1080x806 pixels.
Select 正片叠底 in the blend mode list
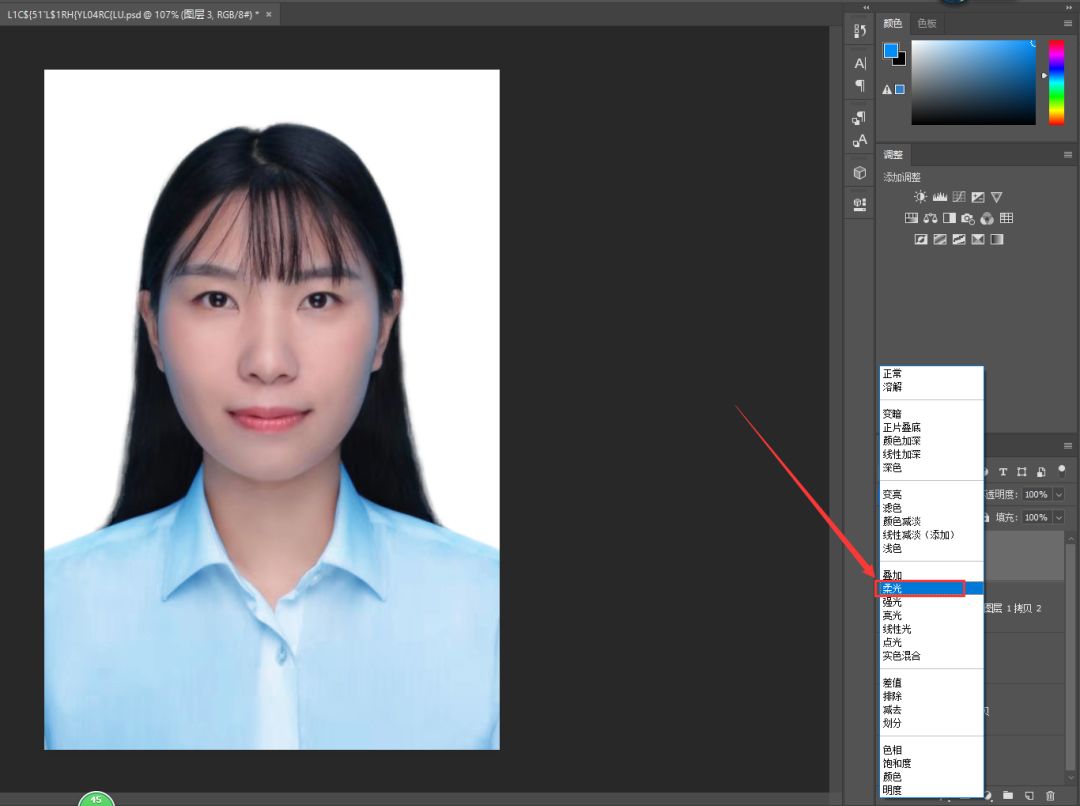point(901,427)
